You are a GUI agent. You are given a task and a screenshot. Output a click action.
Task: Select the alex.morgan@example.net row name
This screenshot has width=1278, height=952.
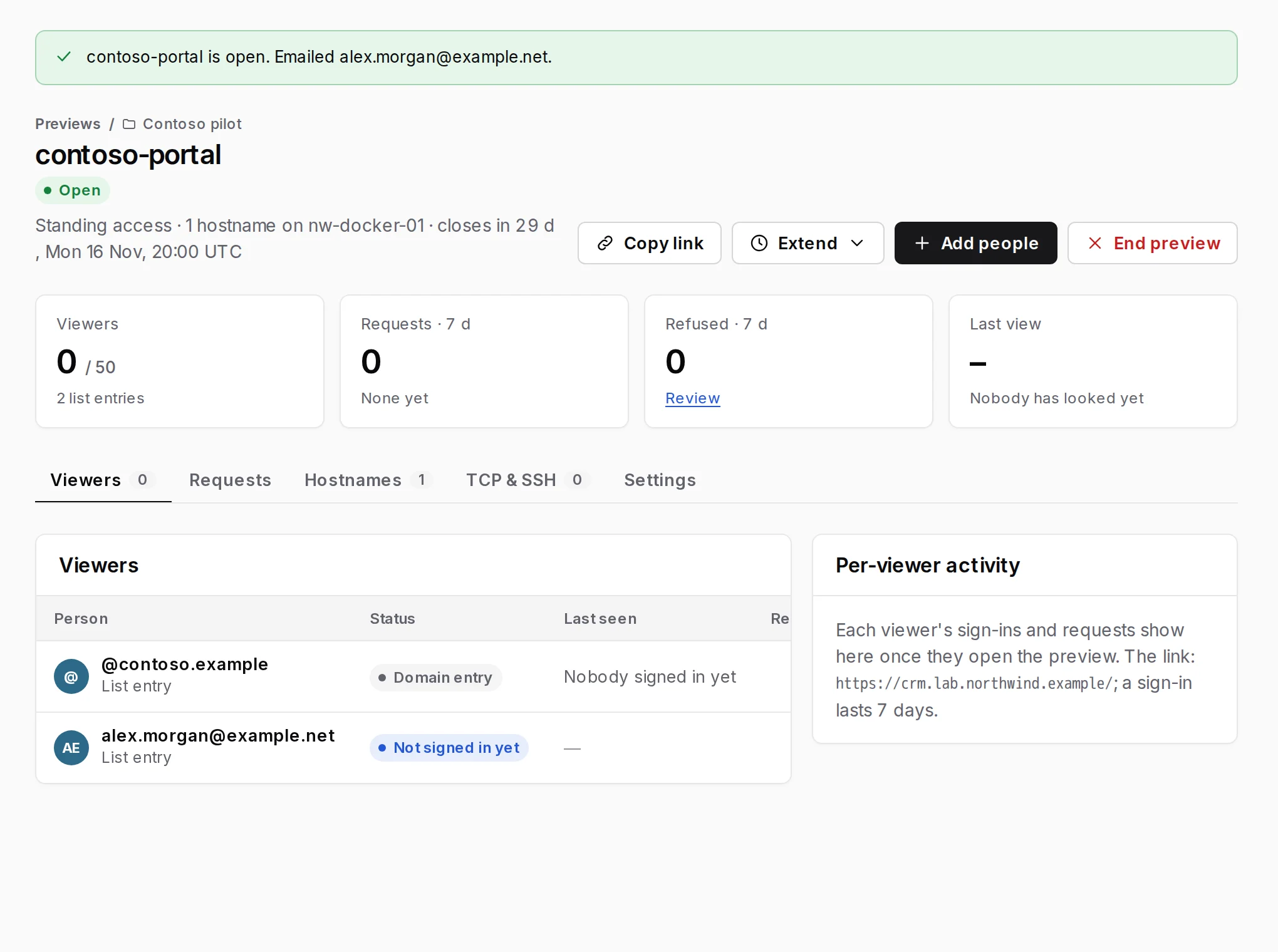pyautogui.click(x=218, y=735)
